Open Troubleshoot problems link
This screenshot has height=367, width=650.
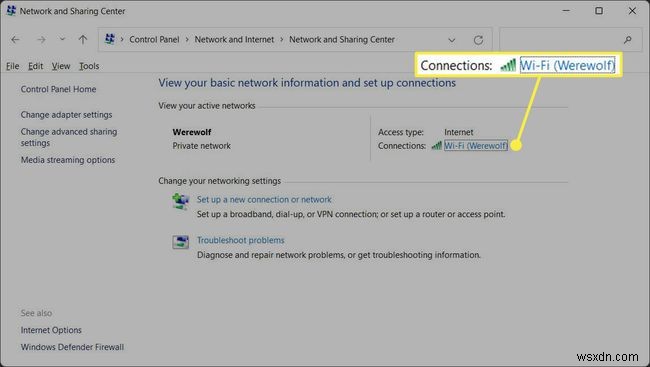[240, 240]
